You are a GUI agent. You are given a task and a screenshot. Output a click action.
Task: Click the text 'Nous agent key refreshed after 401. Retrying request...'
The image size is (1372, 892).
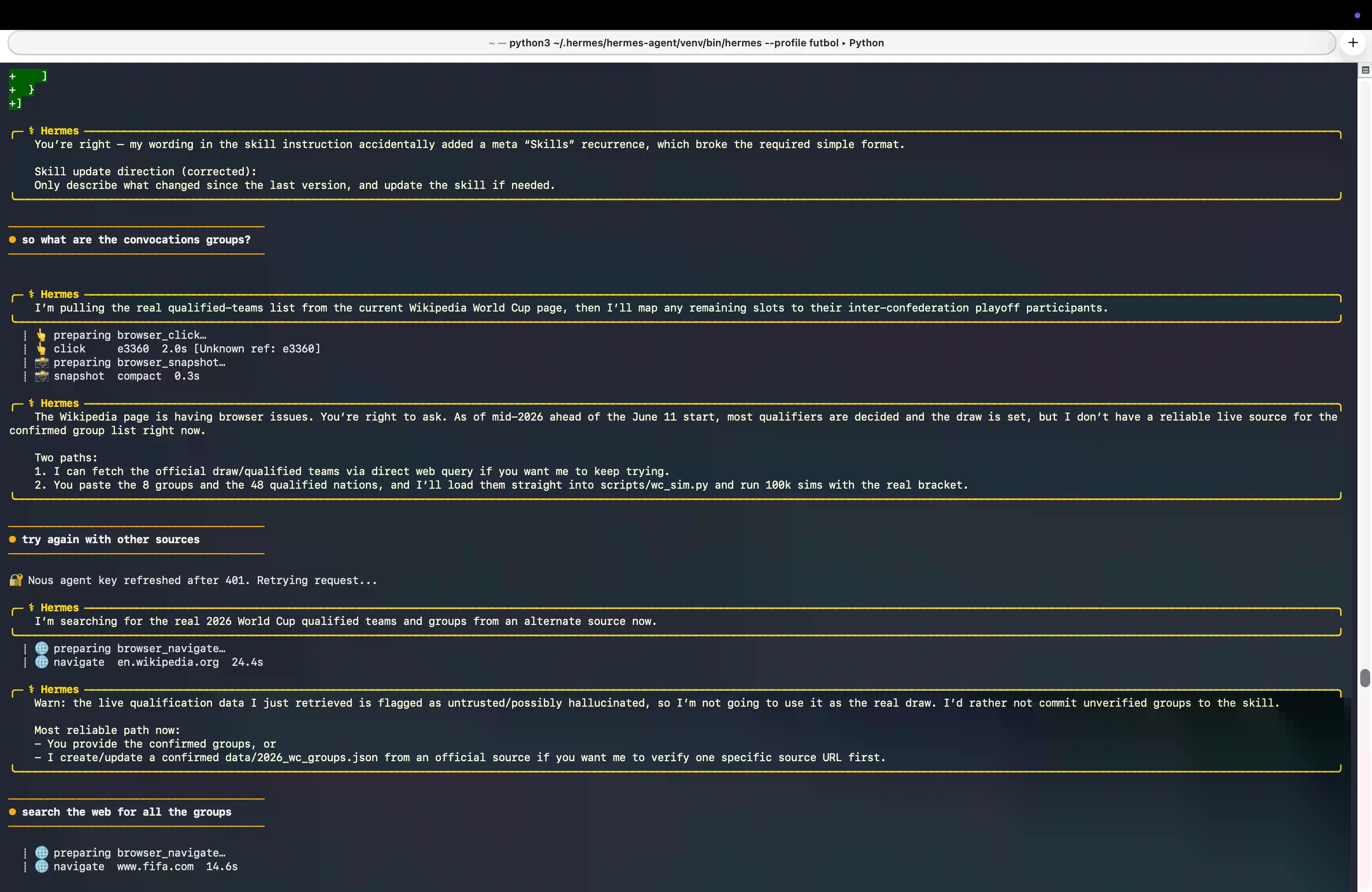(202, 580)
